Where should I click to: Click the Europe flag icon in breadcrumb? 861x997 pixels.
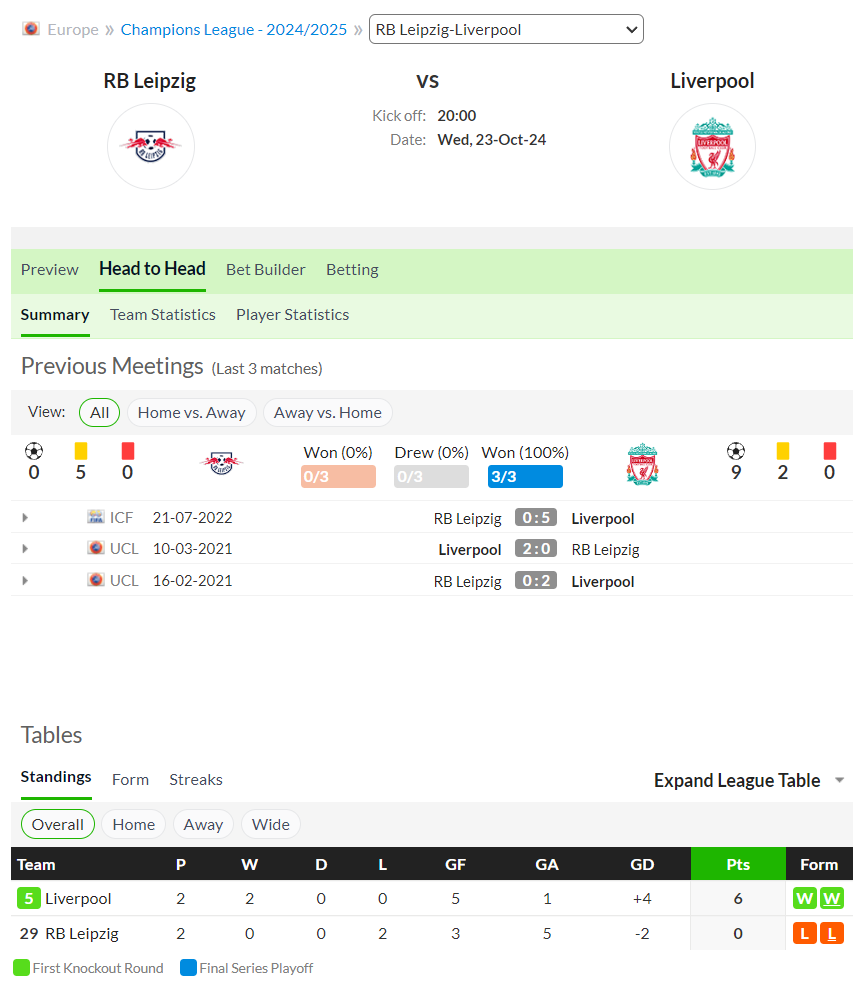click(31, 29)
